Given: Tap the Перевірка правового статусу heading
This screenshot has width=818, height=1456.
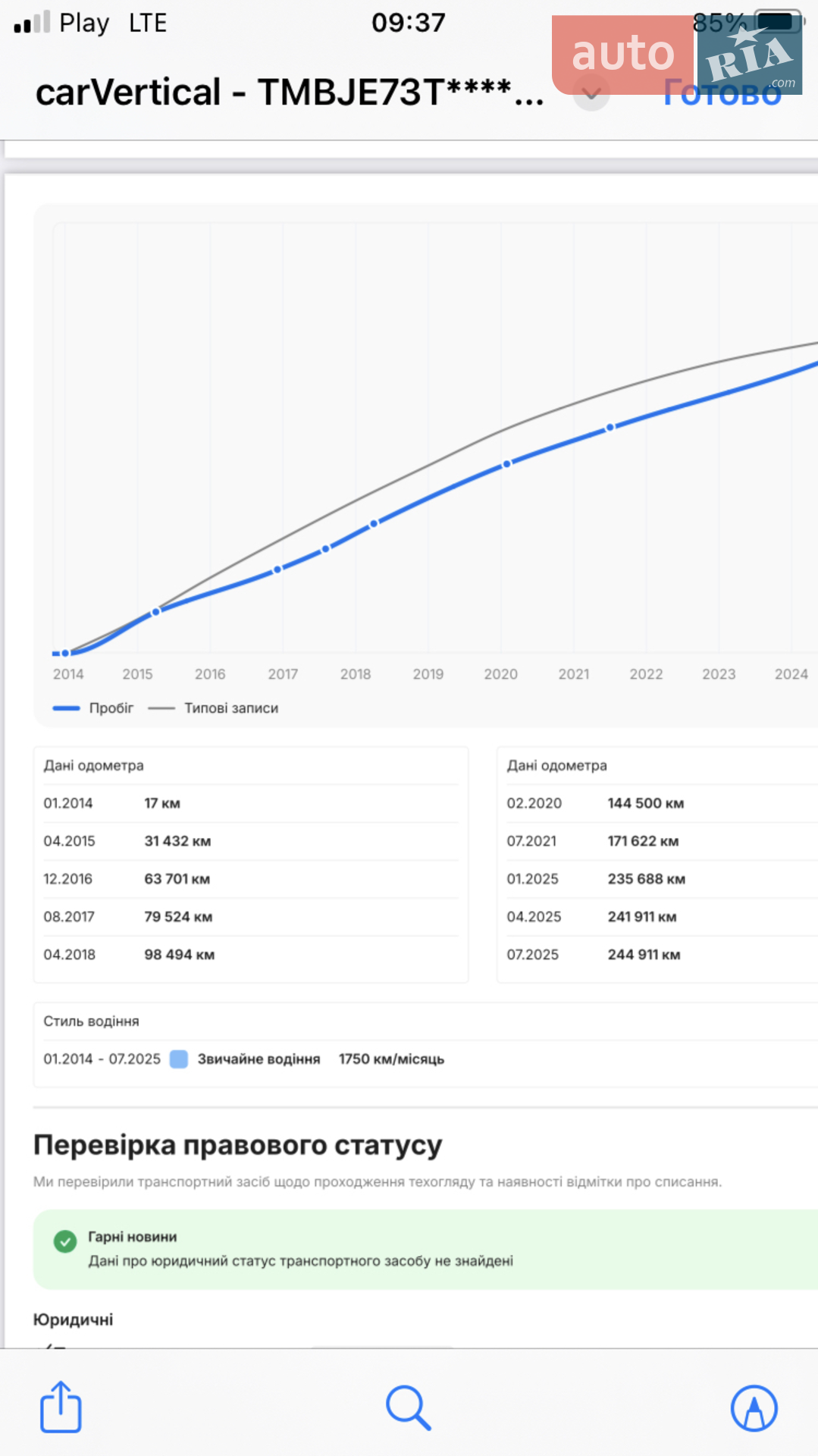Looking at the screenshot, I should (237, 1144).
